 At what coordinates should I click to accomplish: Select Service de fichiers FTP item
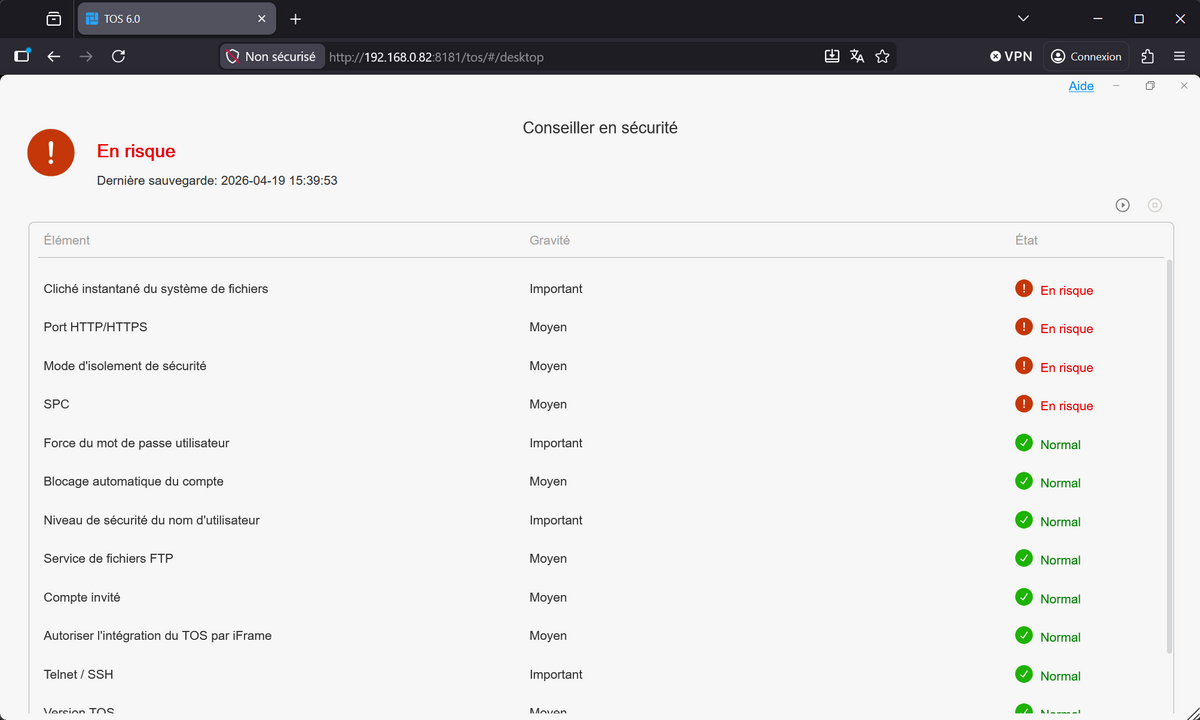(x=109, y=558)
